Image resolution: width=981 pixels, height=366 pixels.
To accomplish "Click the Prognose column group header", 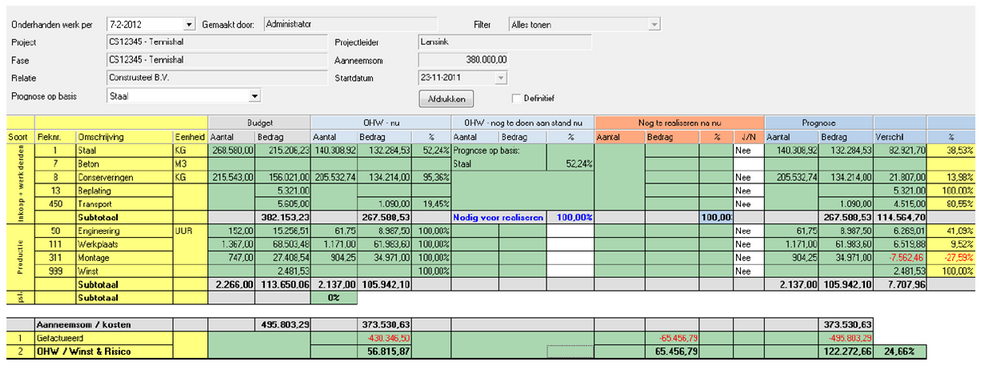I will coord(819,123).
